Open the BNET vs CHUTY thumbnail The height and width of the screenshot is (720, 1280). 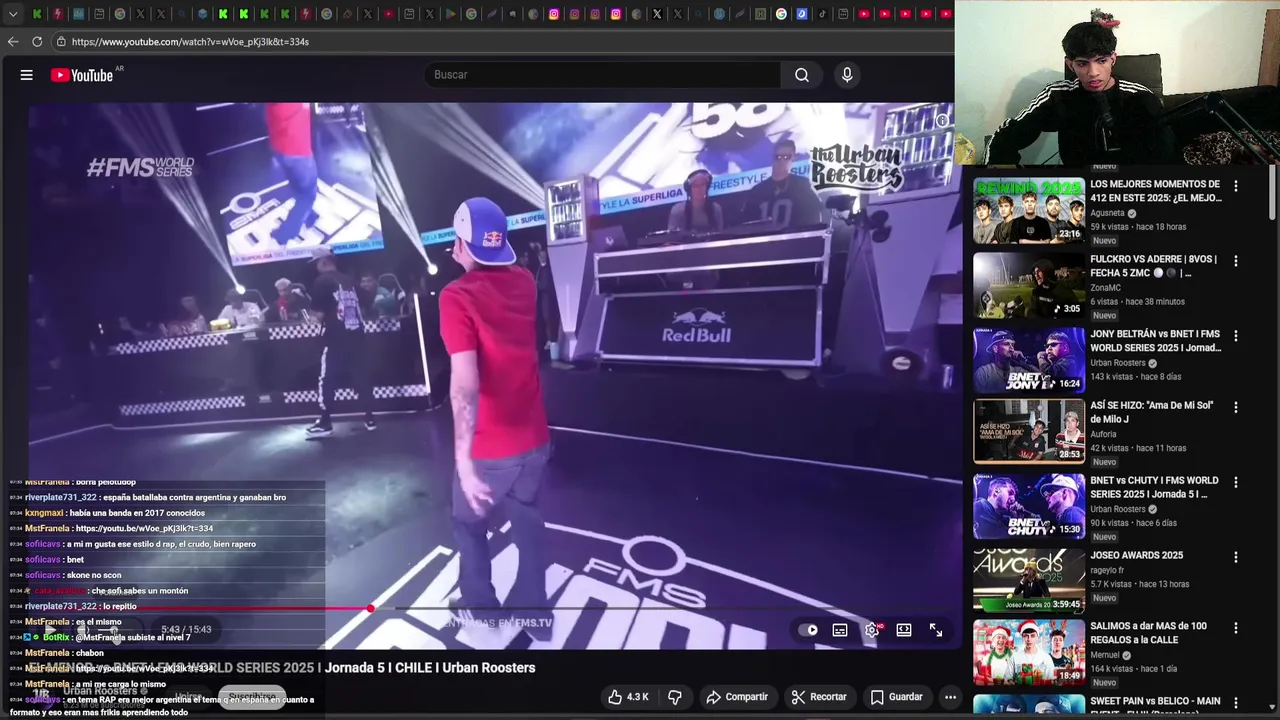1029,506
